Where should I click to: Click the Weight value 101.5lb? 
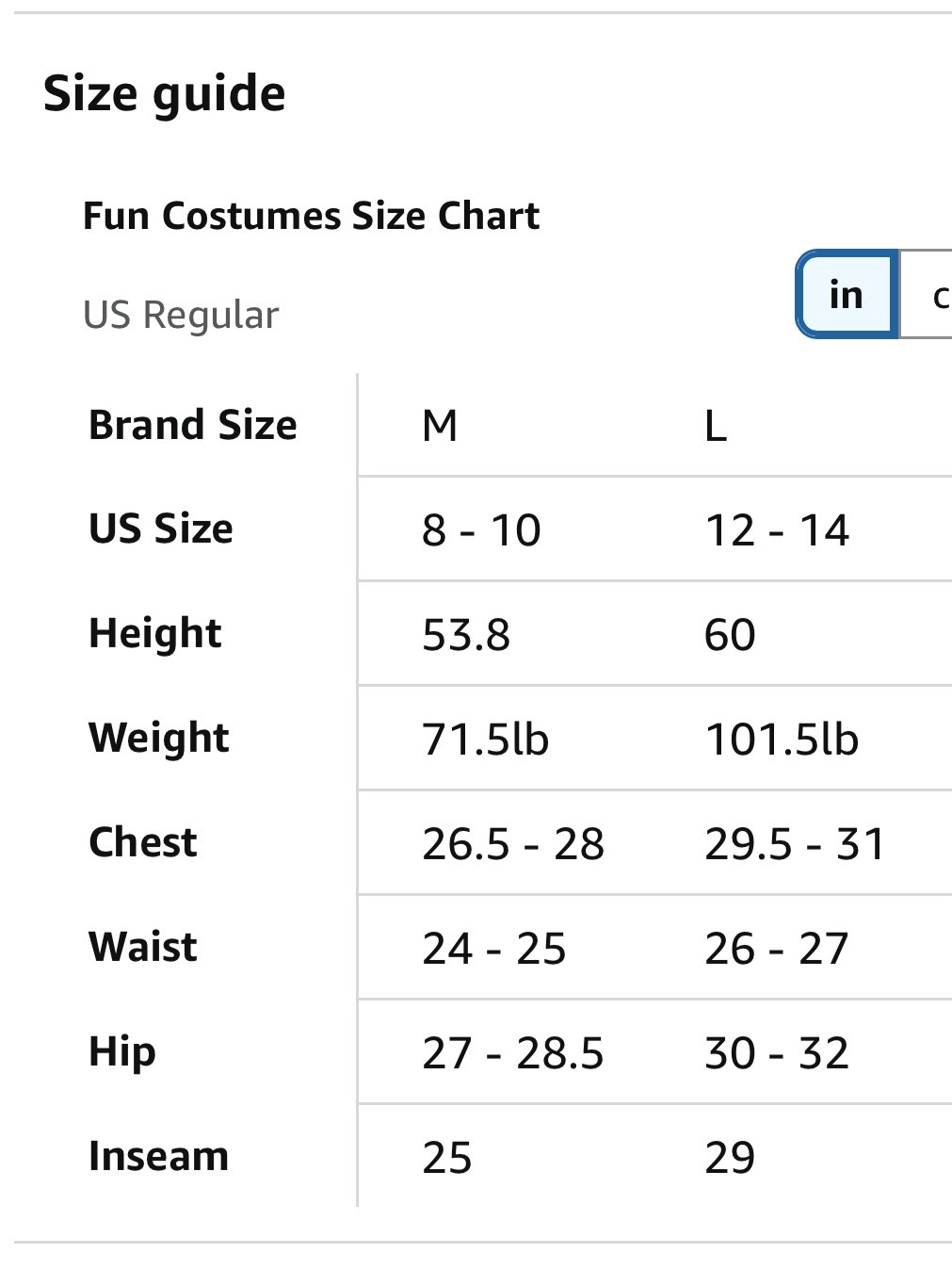point(782,740)
